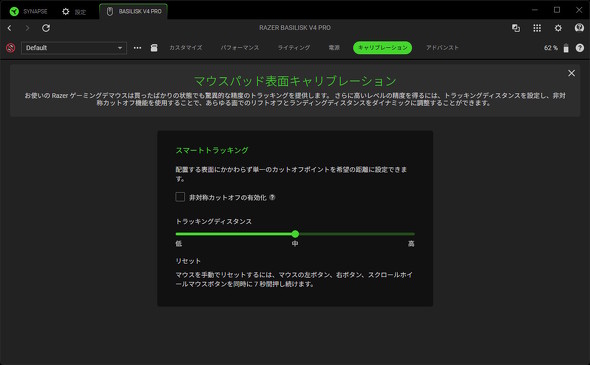
Task: Select the キャリブレーション tab
Action: pyautogui.click(x=383, y=48)
